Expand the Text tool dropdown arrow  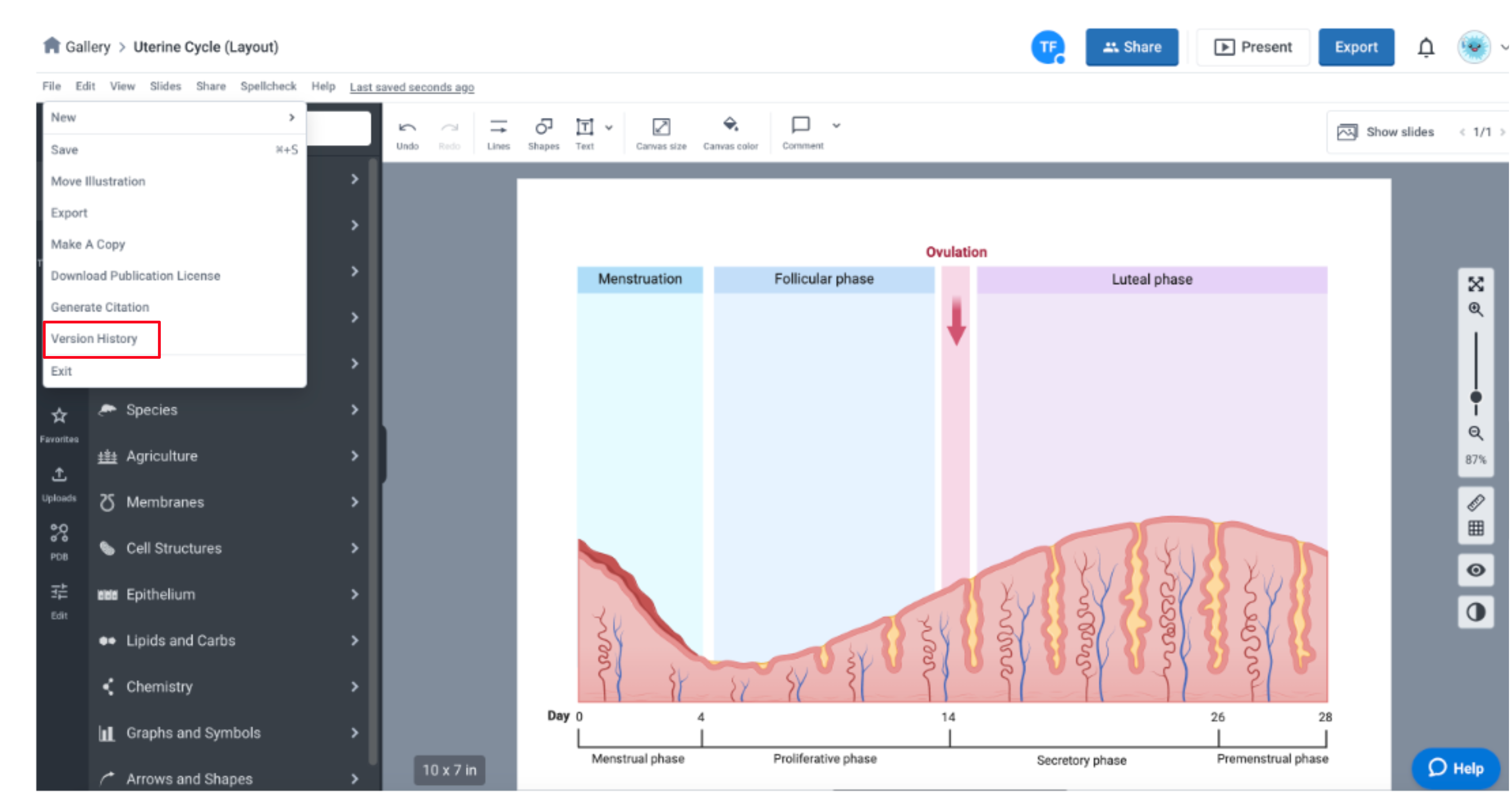pos(609,127)
